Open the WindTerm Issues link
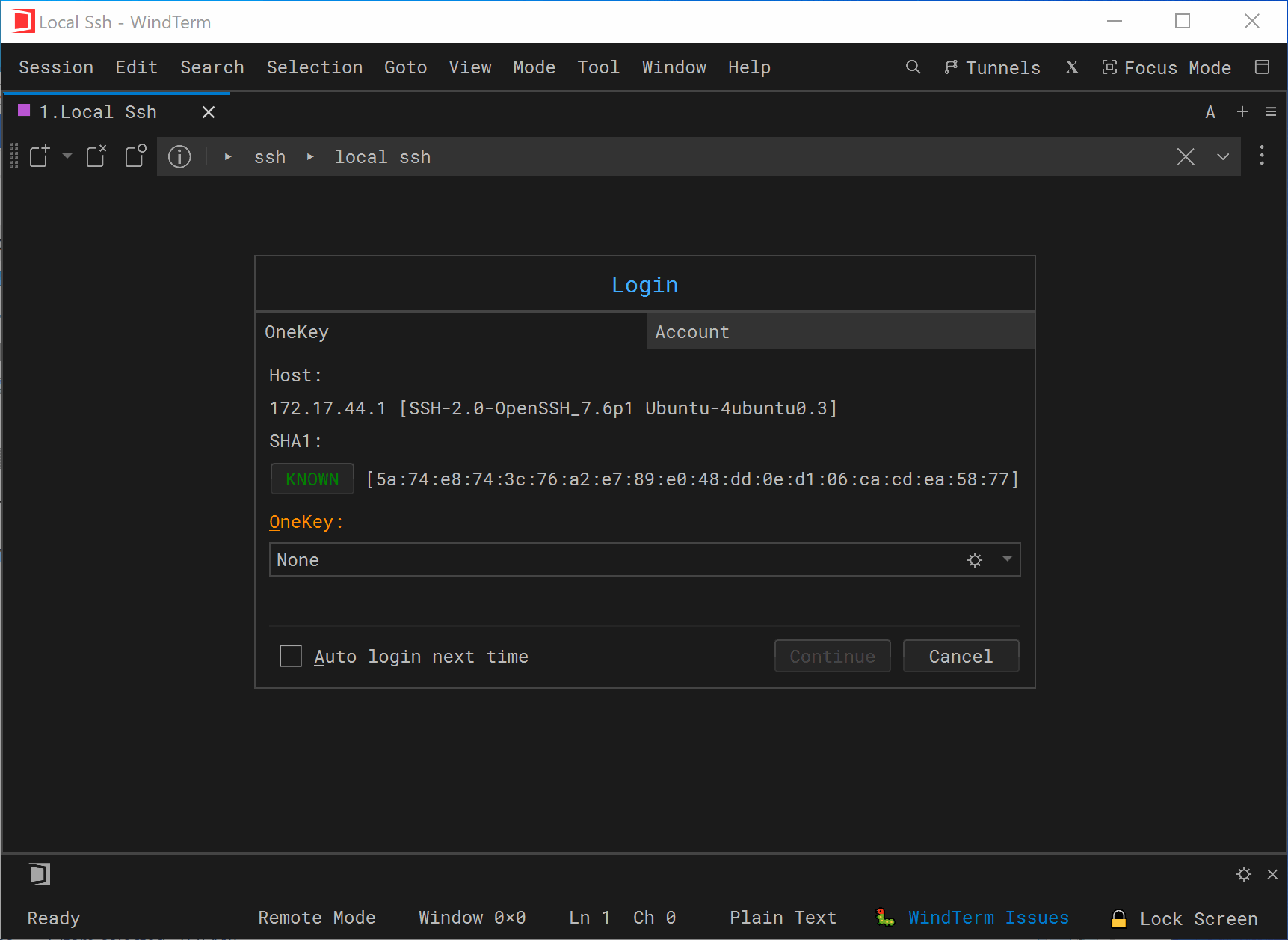Image resolution: width=1288 pixels, height=940 pixels. point(987,918)
